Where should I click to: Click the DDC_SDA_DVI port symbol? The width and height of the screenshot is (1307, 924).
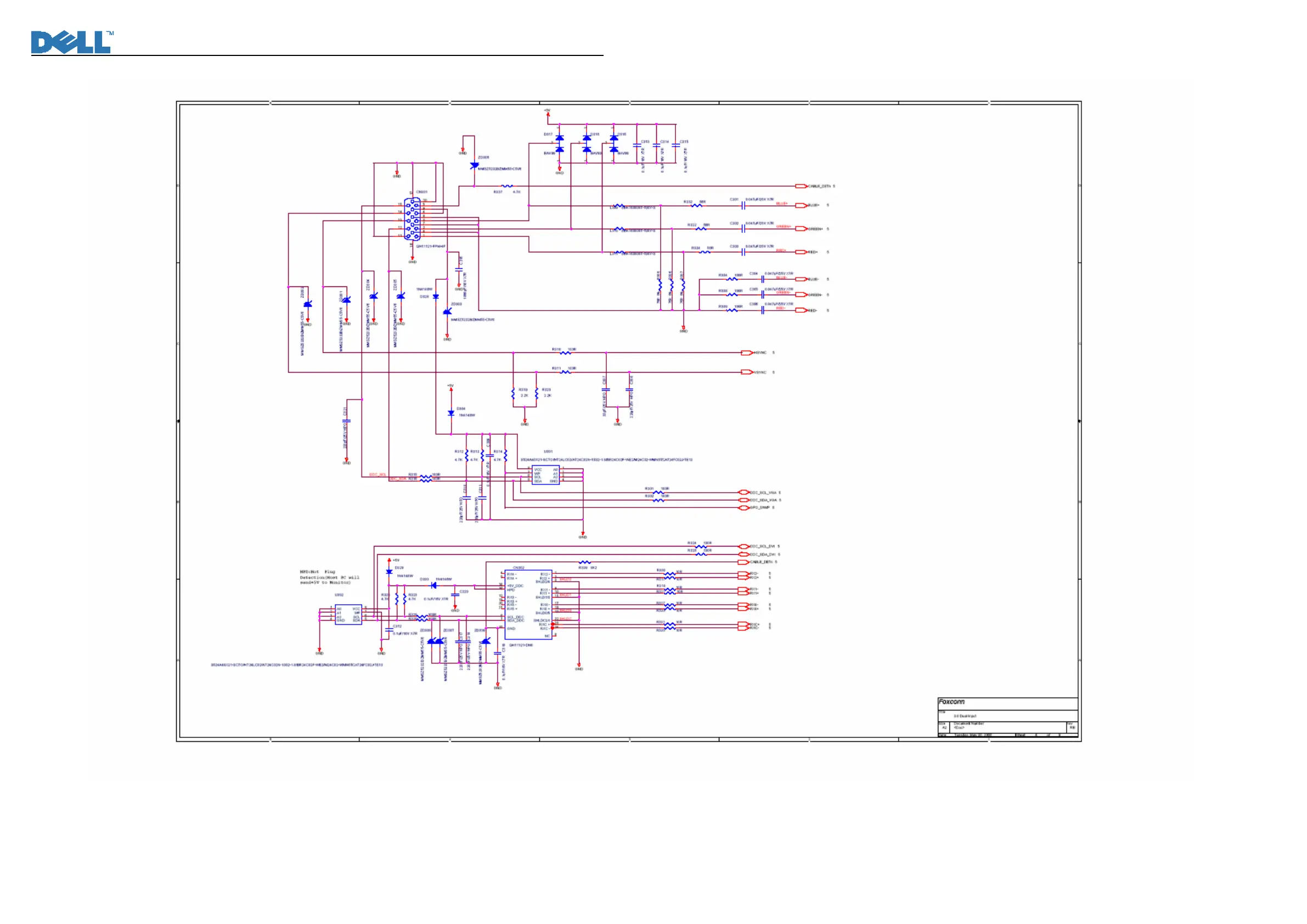(743, 554)
